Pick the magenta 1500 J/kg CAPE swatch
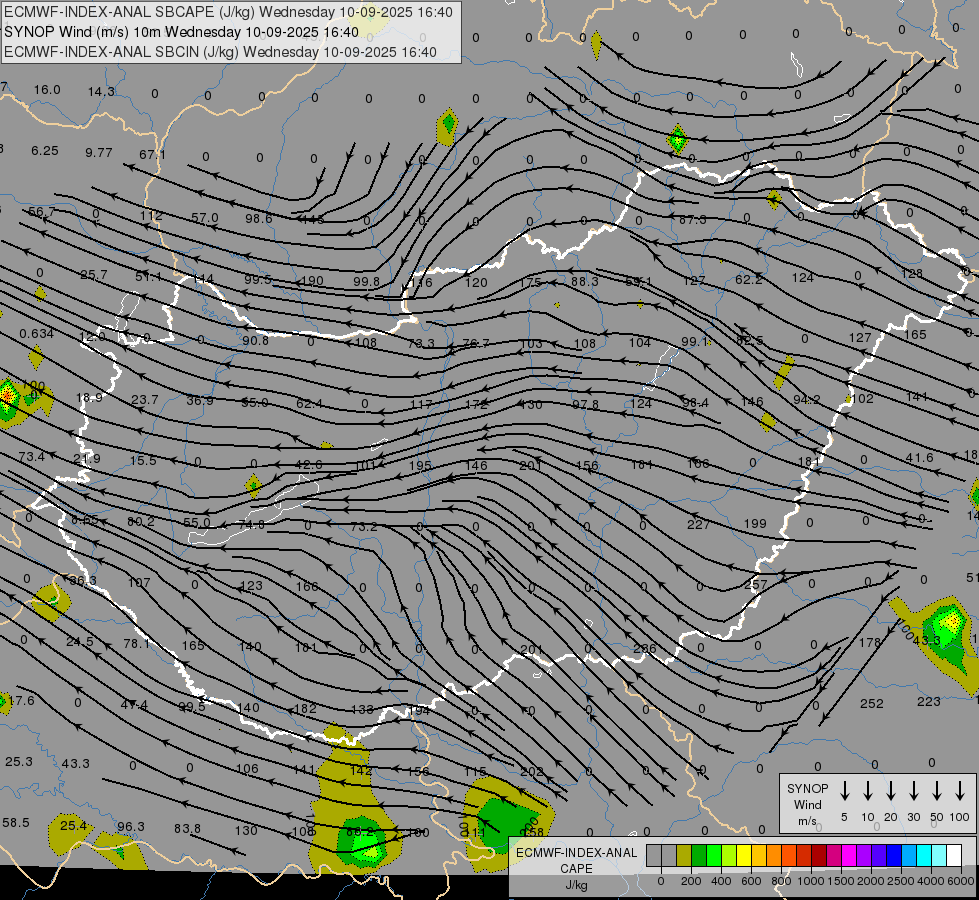 (849, 855)
